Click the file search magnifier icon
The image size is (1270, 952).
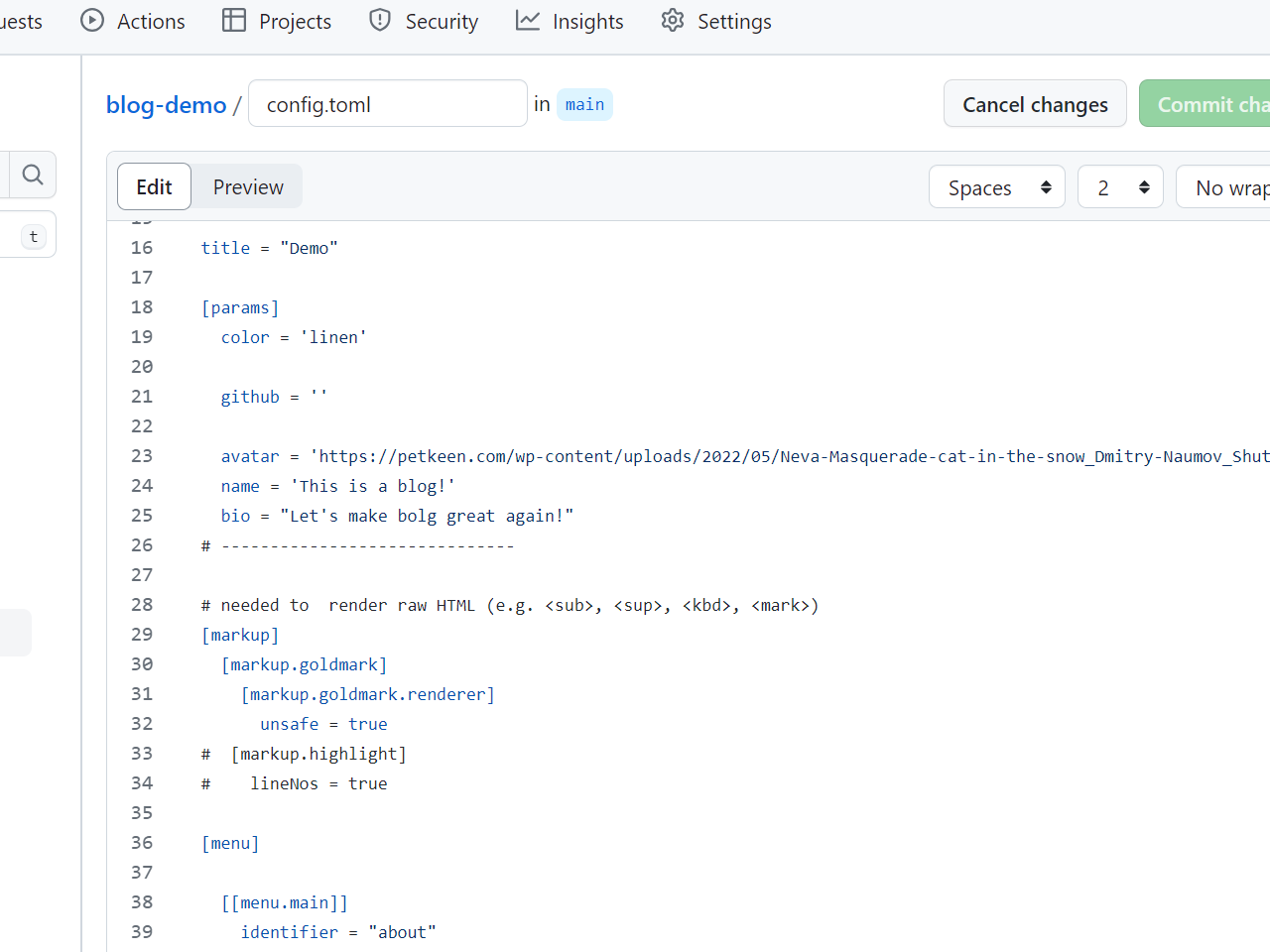(33, 175)
